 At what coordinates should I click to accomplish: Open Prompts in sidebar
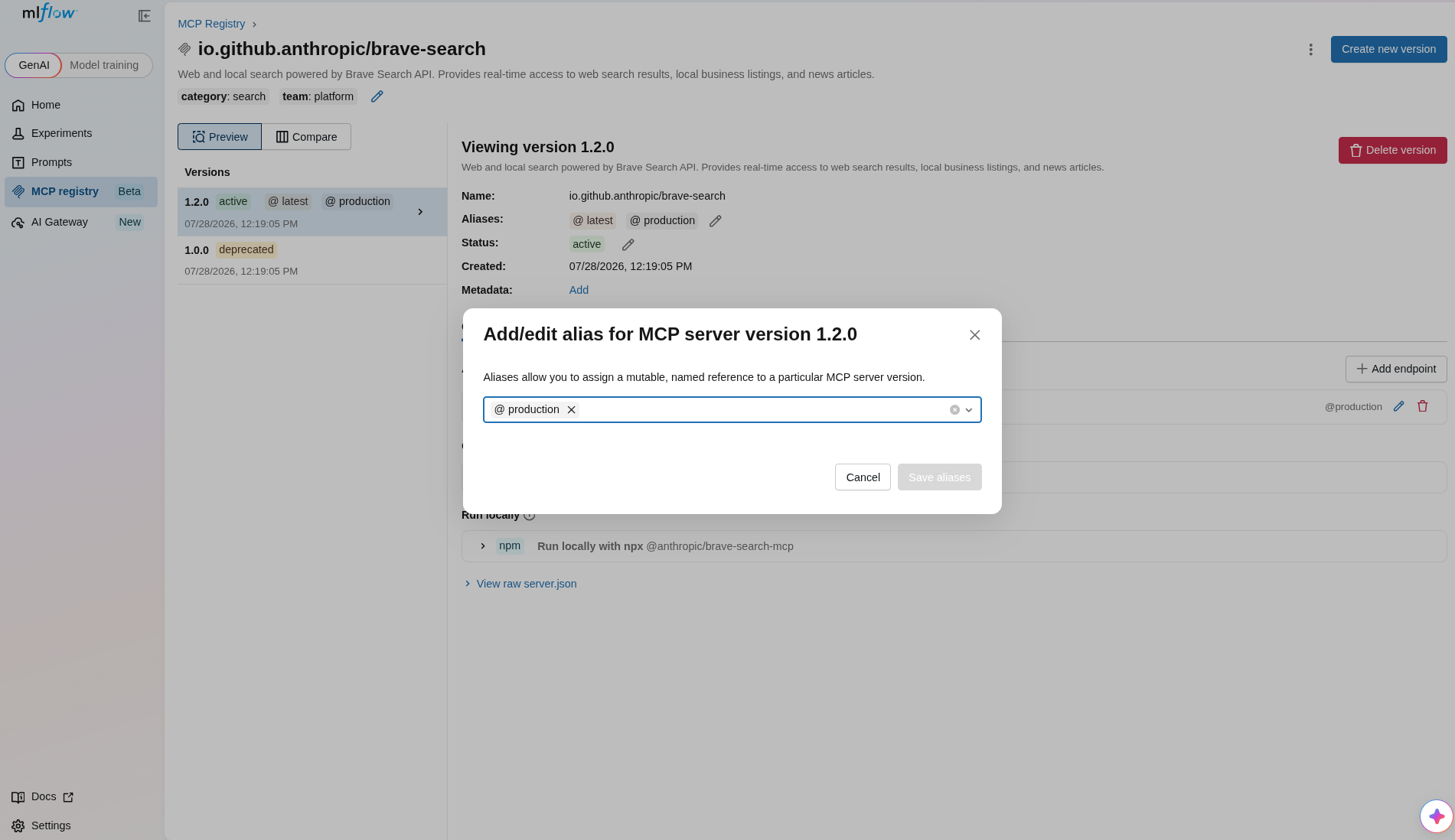tap(81, 162)
